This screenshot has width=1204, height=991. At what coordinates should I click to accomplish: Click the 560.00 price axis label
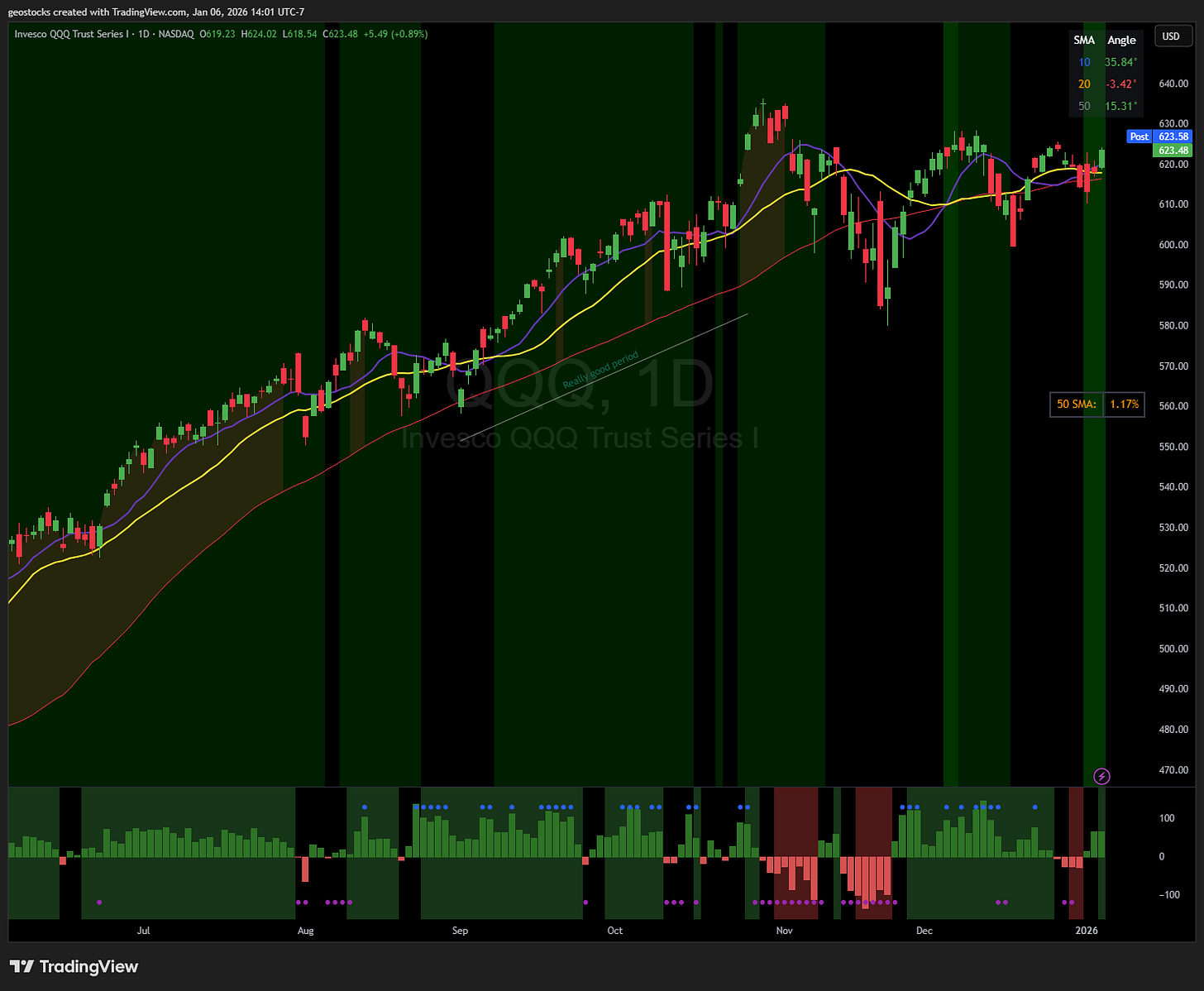tap(1173, 406)
